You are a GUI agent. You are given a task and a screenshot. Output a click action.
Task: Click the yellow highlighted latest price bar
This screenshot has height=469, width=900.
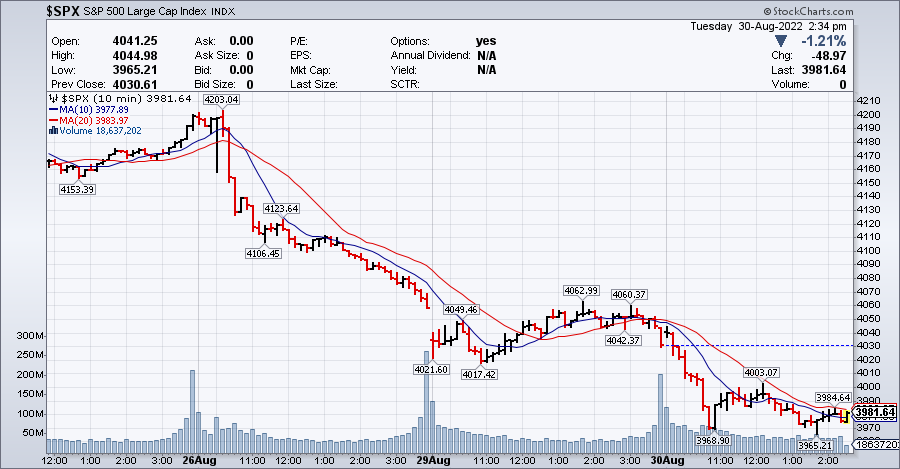point(845,414)
